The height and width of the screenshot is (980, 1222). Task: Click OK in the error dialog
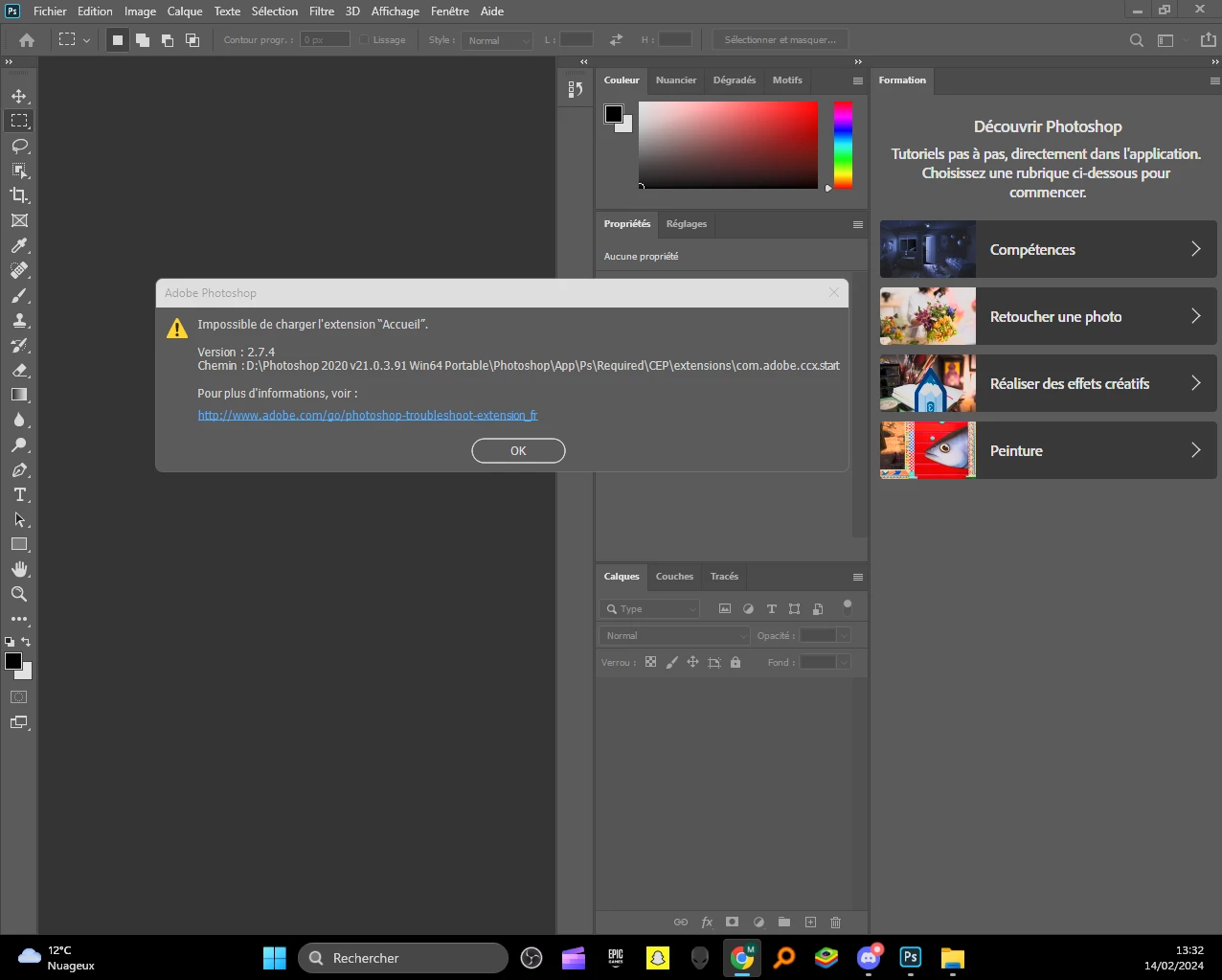518,451
